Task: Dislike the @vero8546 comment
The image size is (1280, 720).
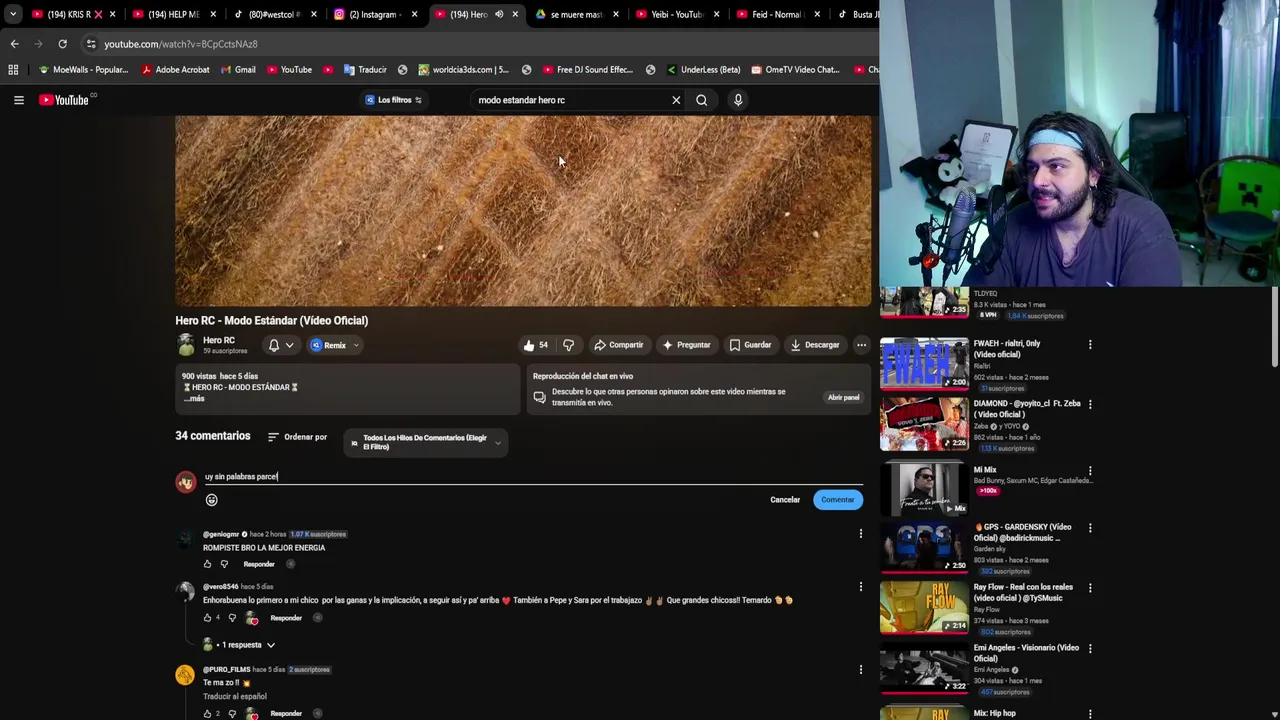Action: pyautogui.click(x=232, y=618)
